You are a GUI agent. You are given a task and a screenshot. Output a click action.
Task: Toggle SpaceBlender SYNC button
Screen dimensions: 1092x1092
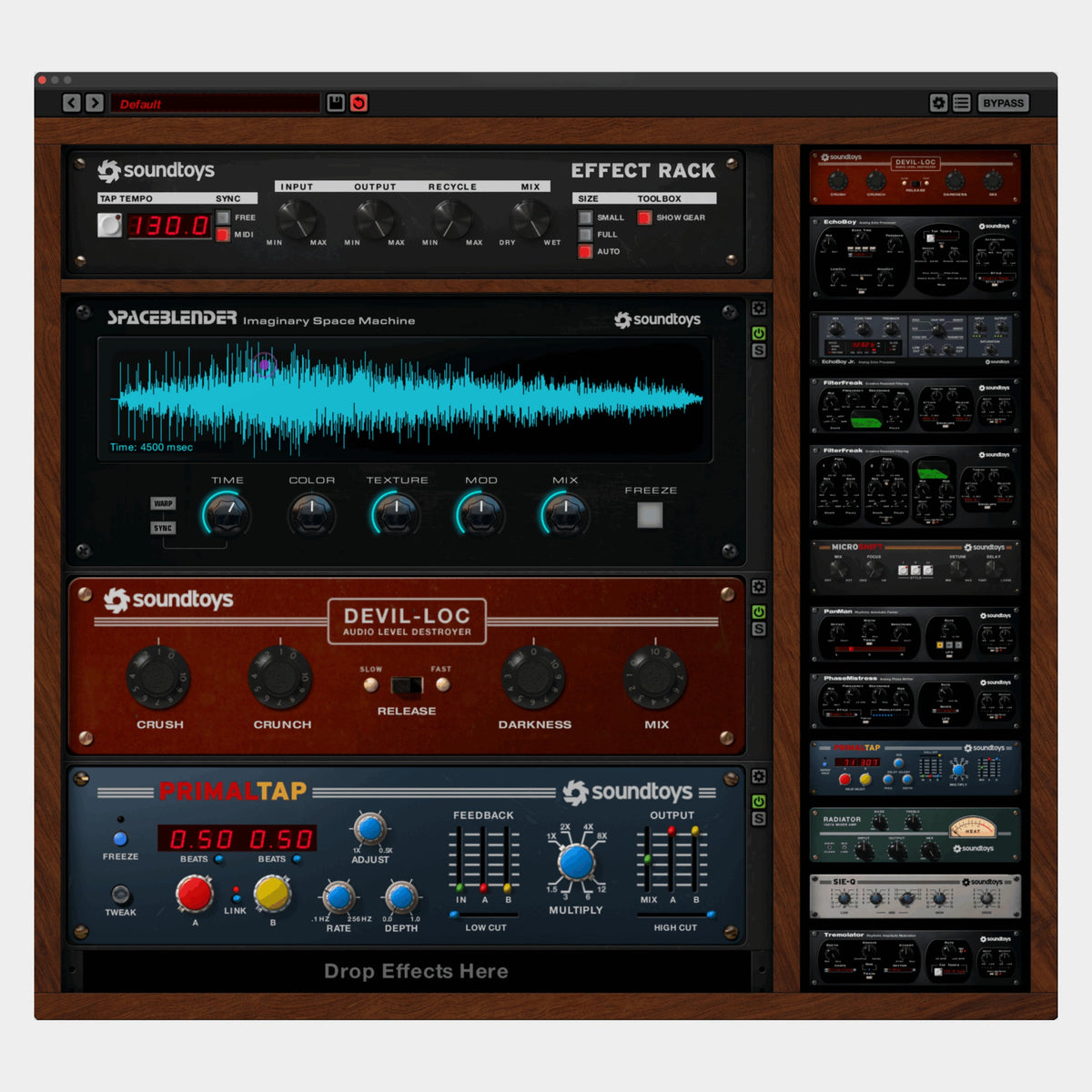[x=163, y=528]
